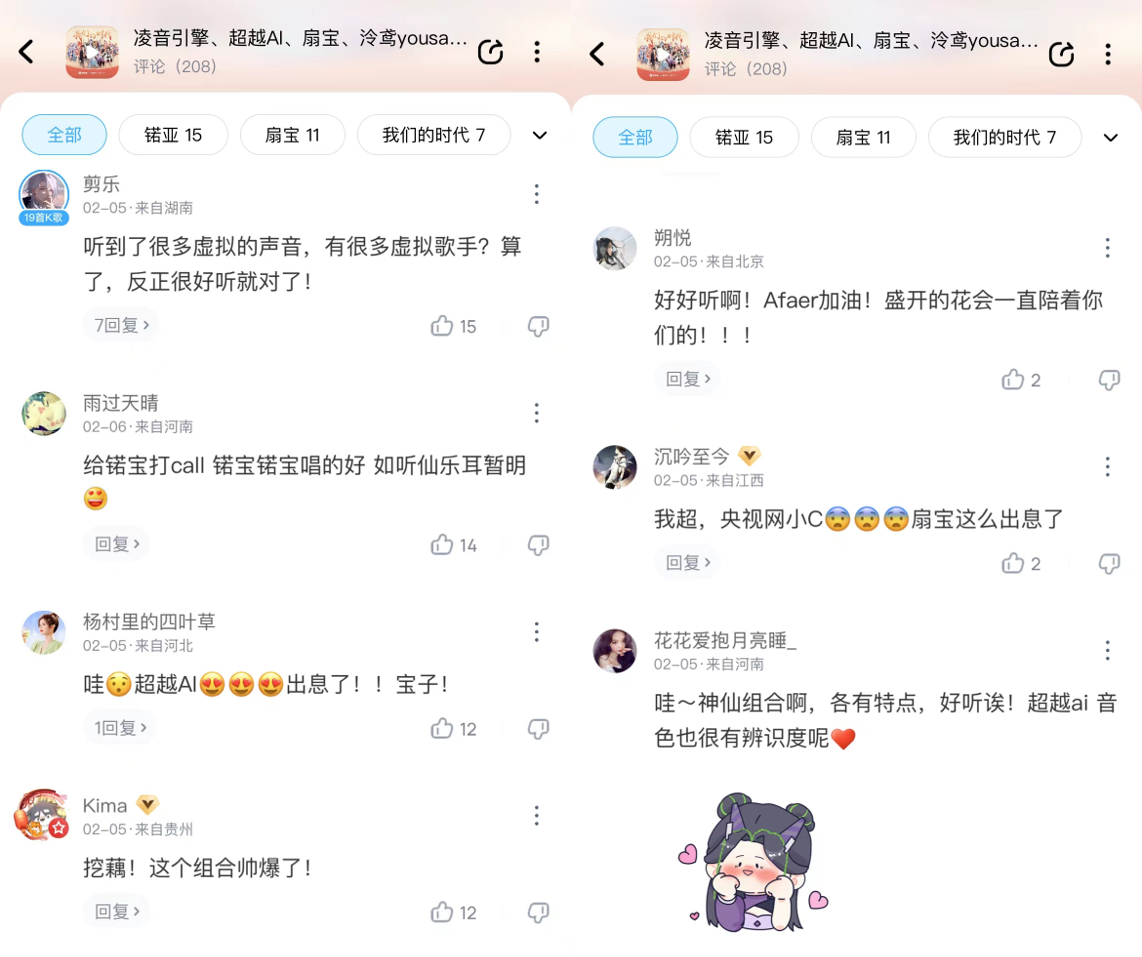Like 雨过天晴's comment with the thumbs up
This screenshot has height=957, width=1142.
pyautogui.click(x=441, y=544)
